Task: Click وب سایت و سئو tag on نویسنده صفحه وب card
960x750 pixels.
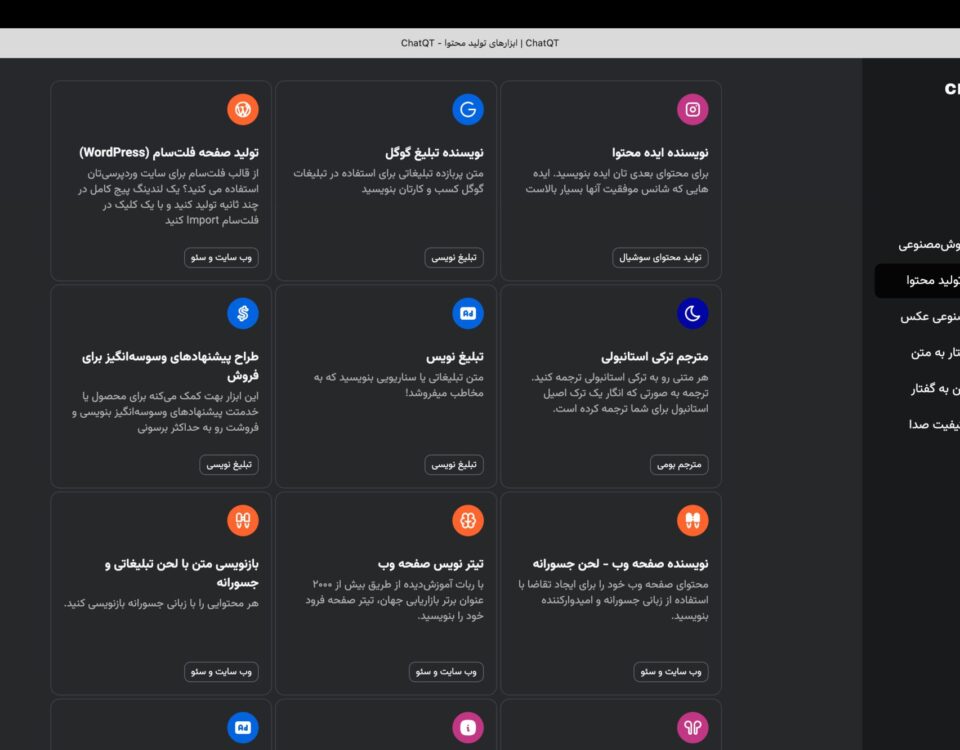Action: [x=671, y=672]
